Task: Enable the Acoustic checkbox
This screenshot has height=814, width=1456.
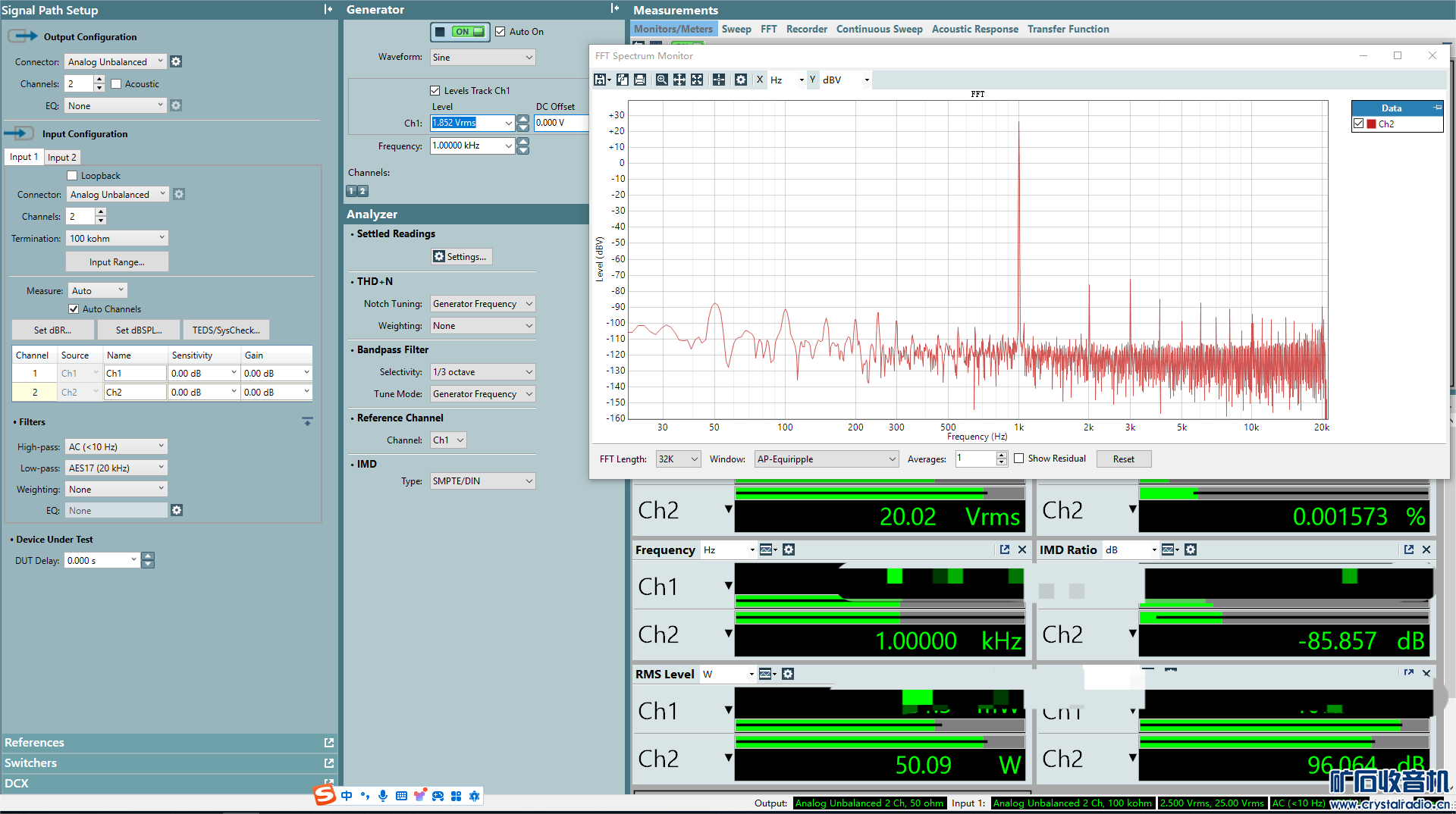Action: pos(116,84)
